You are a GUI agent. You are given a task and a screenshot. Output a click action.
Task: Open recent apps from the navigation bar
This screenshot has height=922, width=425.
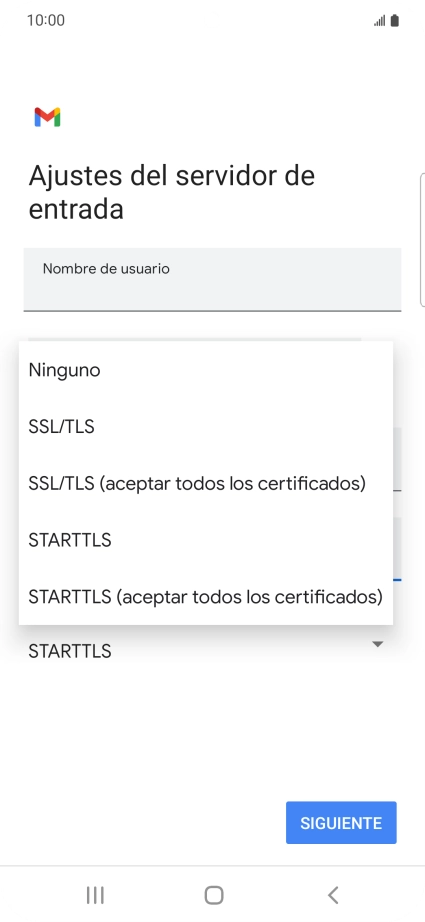(x=95, y=895)
